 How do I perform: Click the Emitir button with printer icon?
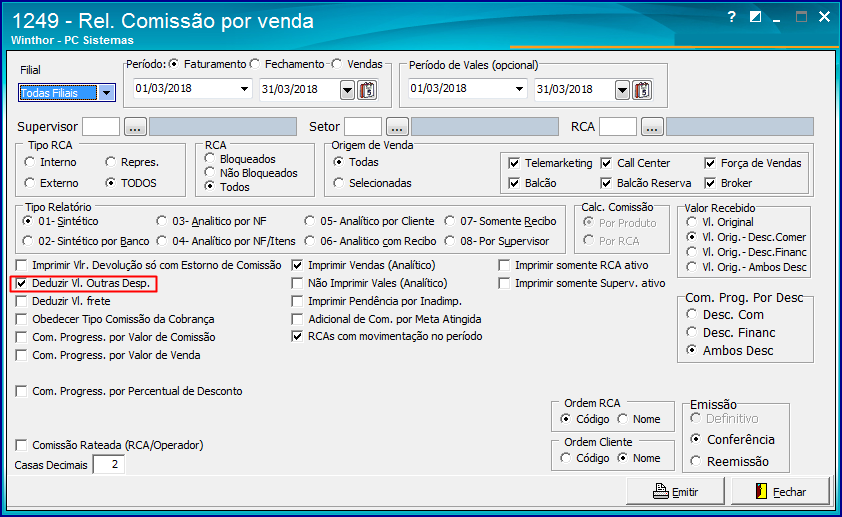tap(676, 491)
